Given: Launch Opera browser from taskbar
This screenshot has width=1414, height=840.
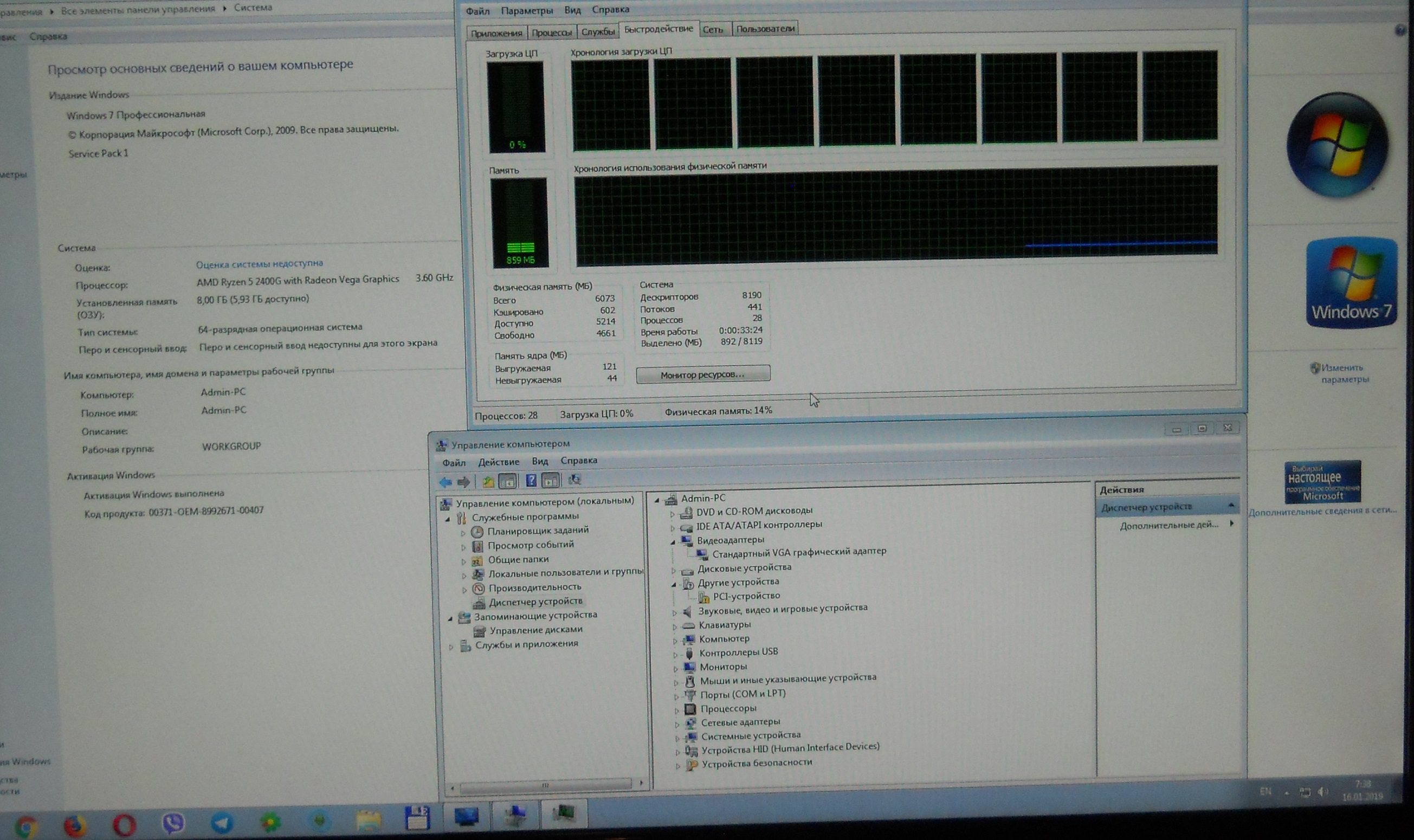Looking at the screenshot, I should (124, 825).
